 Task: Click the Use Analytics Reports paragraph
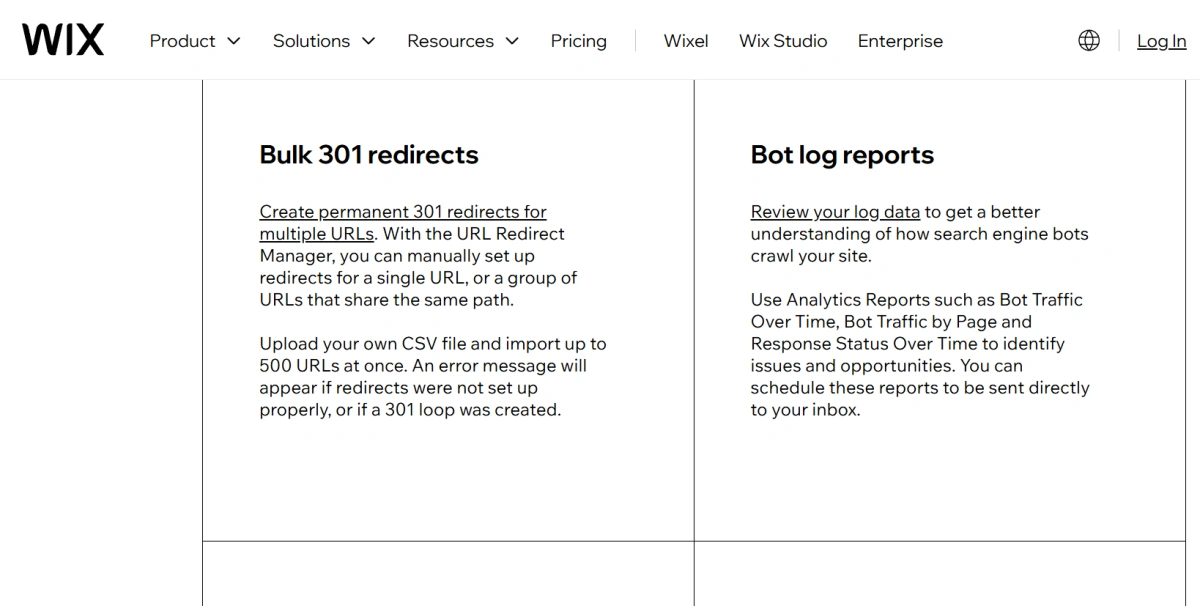[x=920, y=355]
